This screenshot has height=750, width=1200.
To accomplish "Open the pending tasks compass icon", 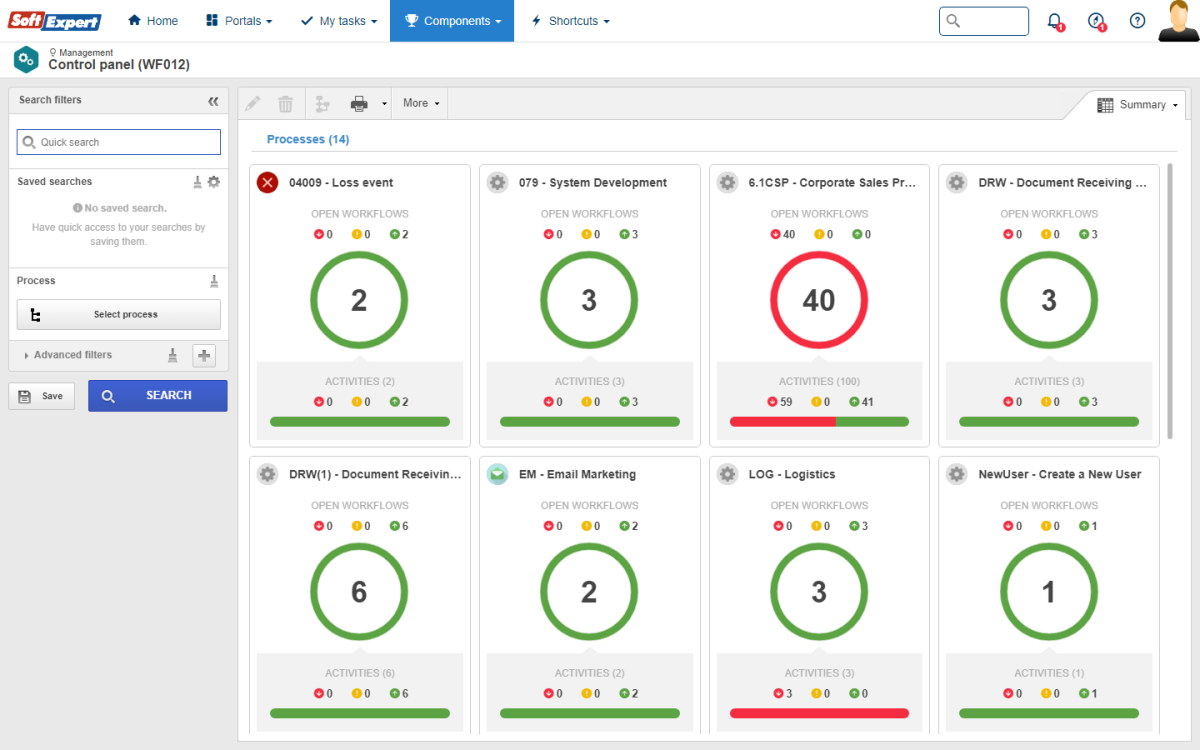I will click(1096, 21).
